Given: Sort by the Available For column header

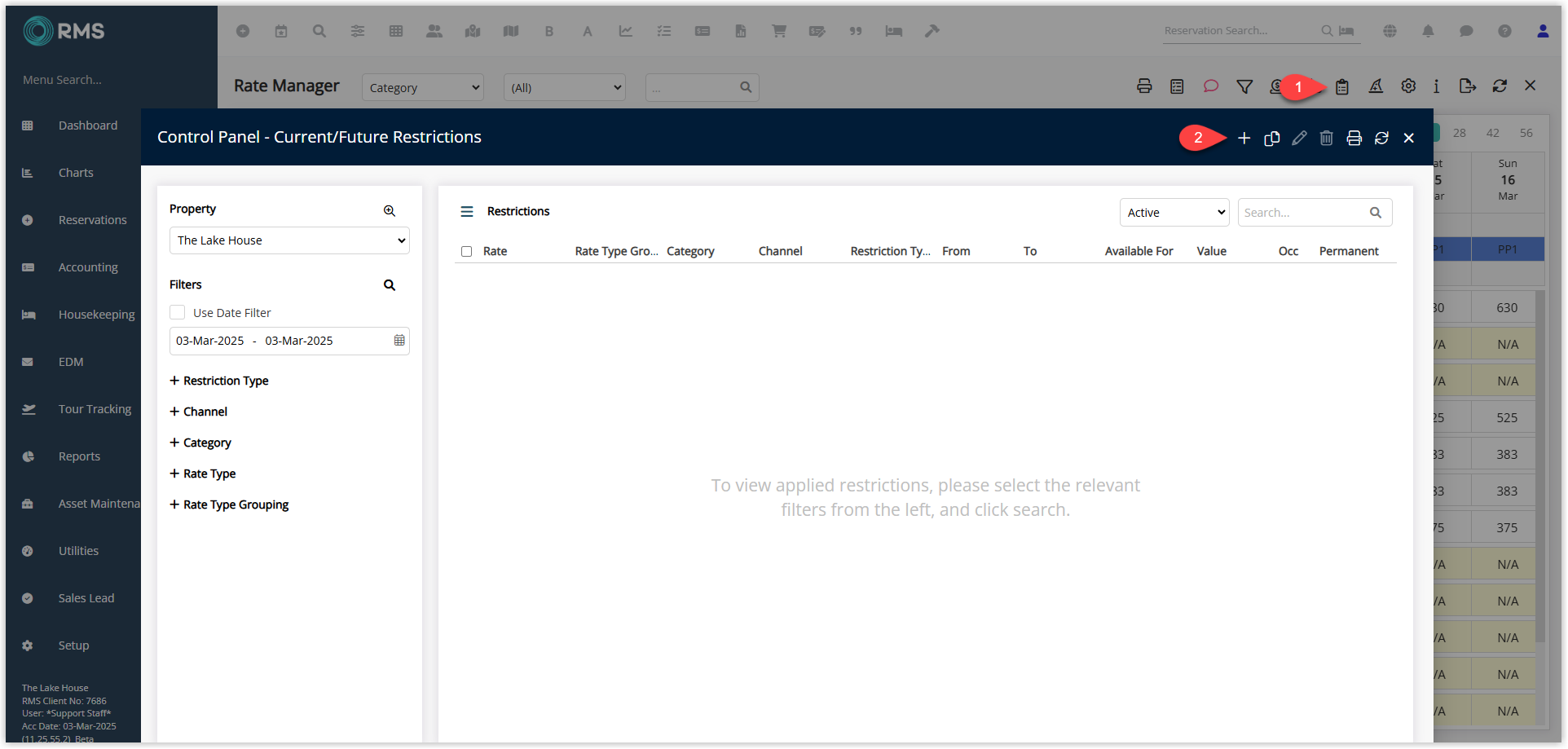Looking at the screenshot, I should coord(1139,252).
